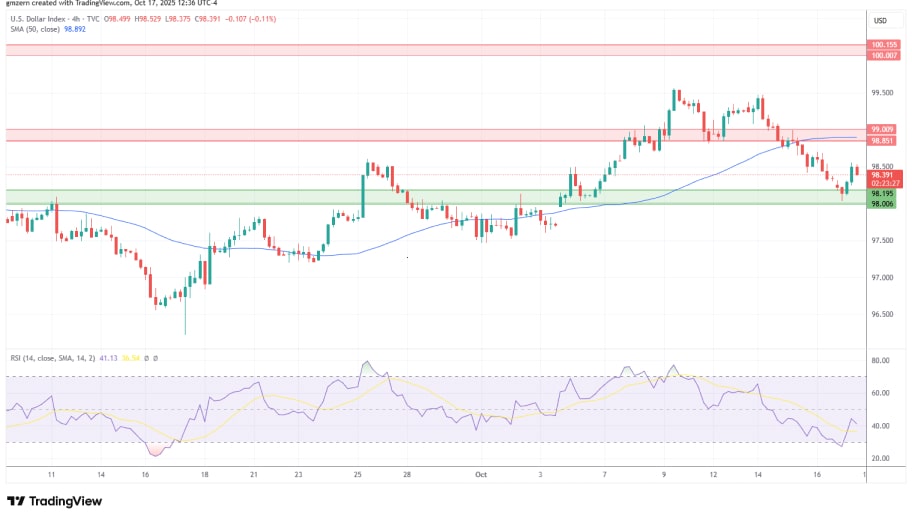Click the 98.851 red price tag

(882, 141)
